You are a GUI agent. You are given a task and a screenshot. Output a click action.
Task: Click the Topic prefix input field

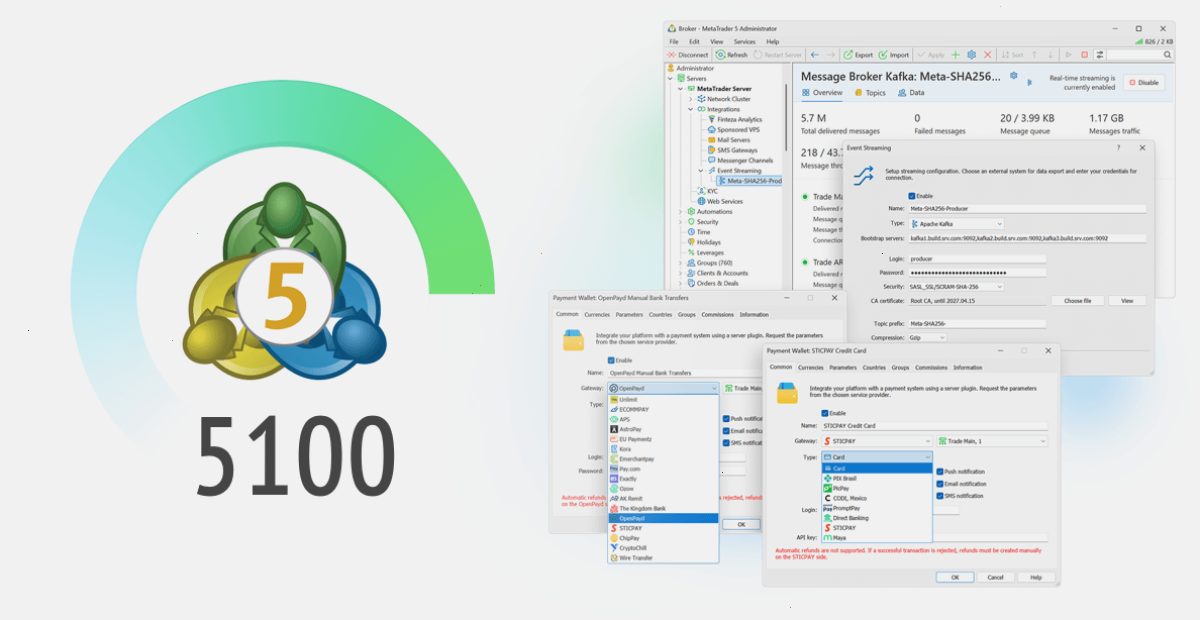pyautogui.click(x=977, y=323)
